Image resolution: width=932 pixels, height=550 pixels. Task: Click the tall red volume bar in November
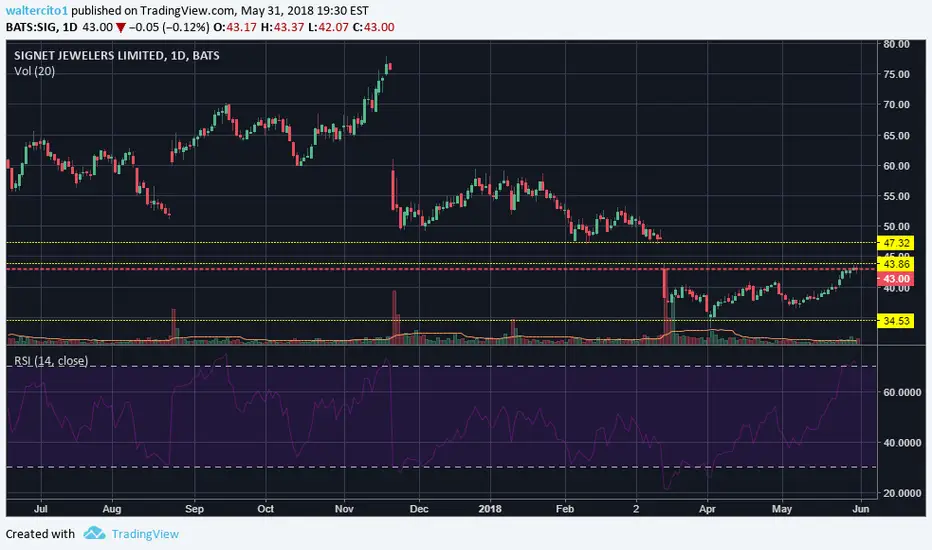pos(394,317)
